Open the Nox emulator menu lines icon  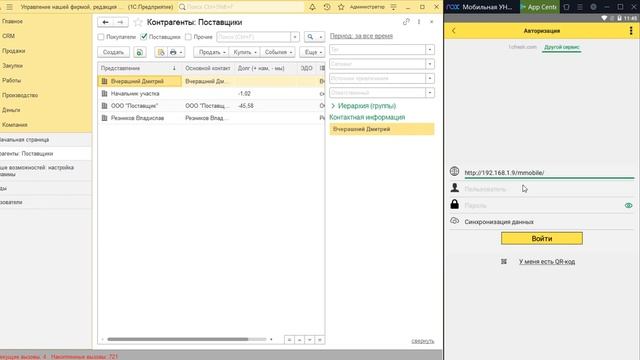click(580, 7)
